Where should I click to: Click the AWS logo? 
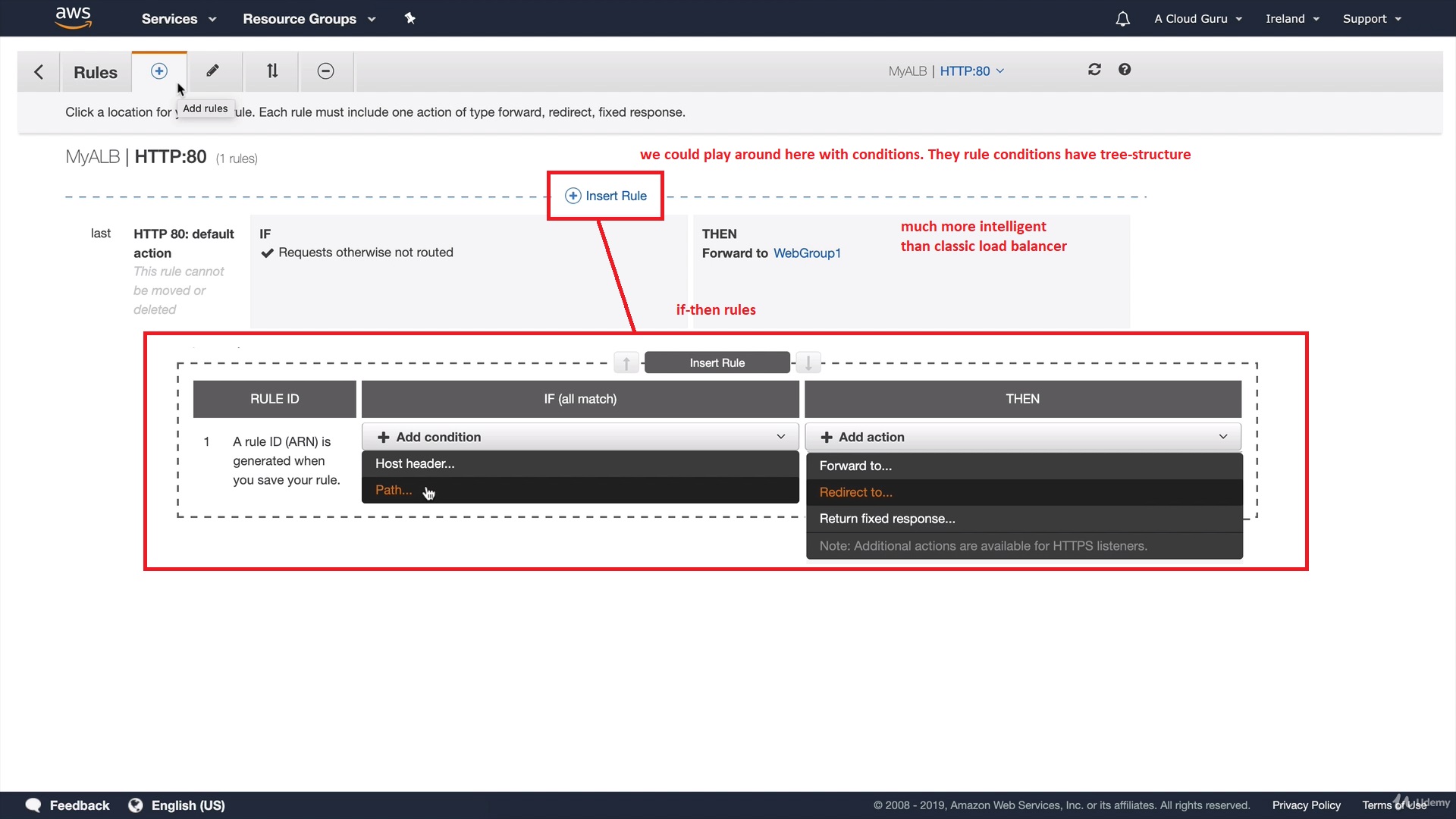74,17
